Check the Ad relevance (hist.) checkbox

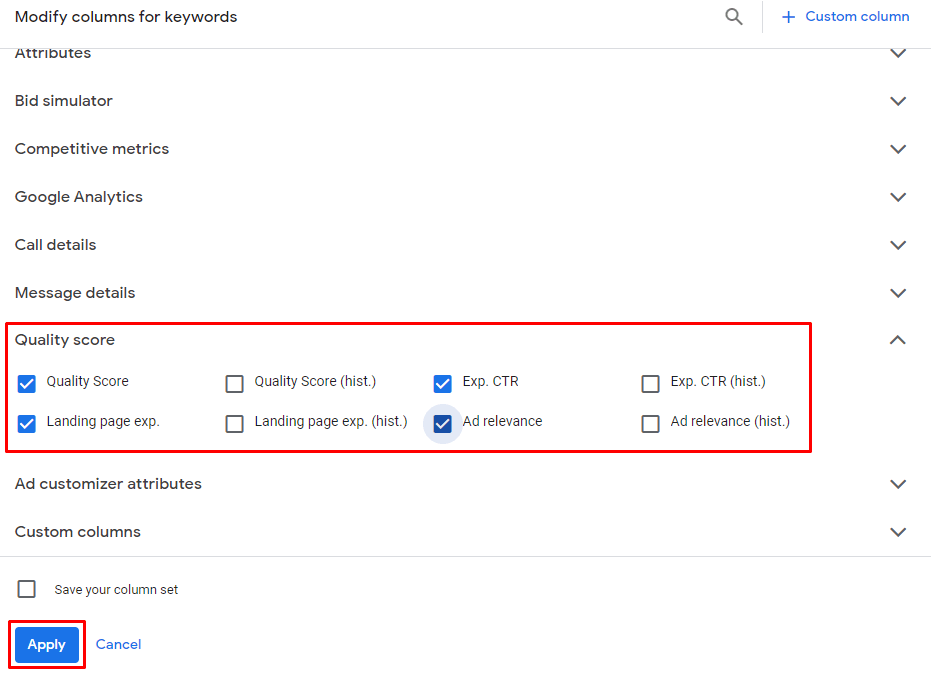click(651, 424)
